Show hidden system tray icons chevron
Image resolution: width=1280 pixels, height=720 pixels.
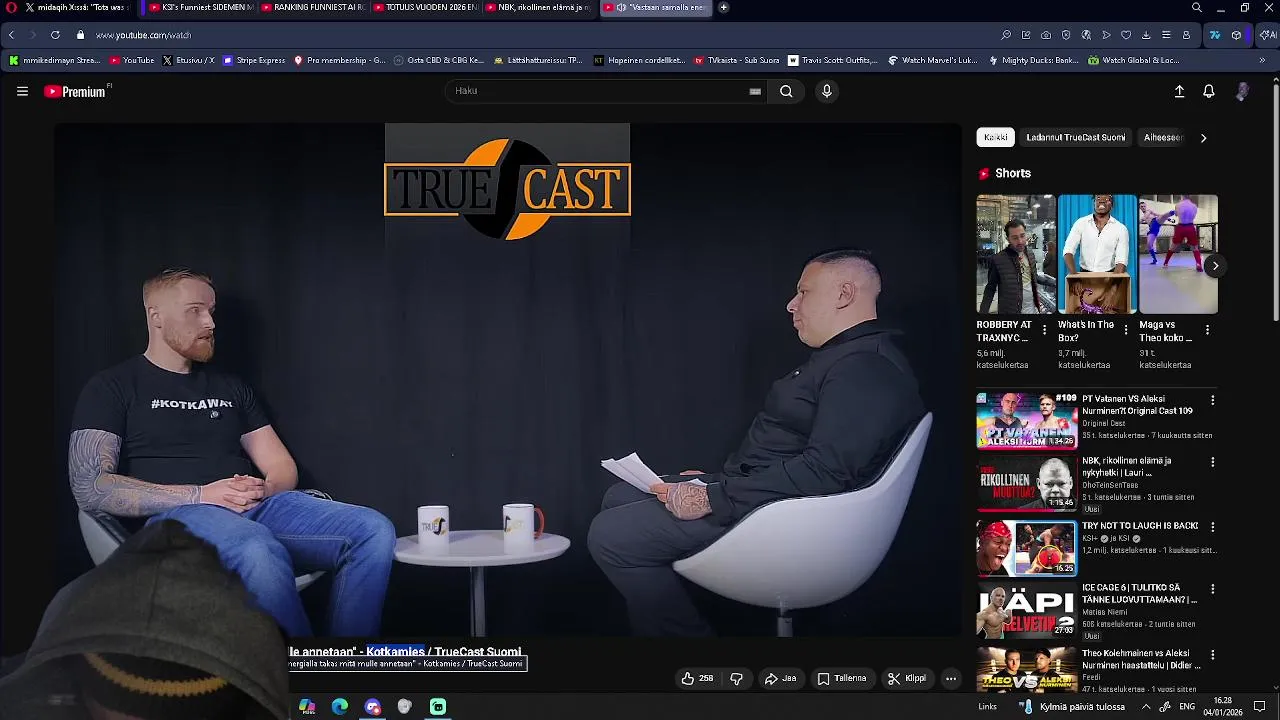coord(1146,706)
